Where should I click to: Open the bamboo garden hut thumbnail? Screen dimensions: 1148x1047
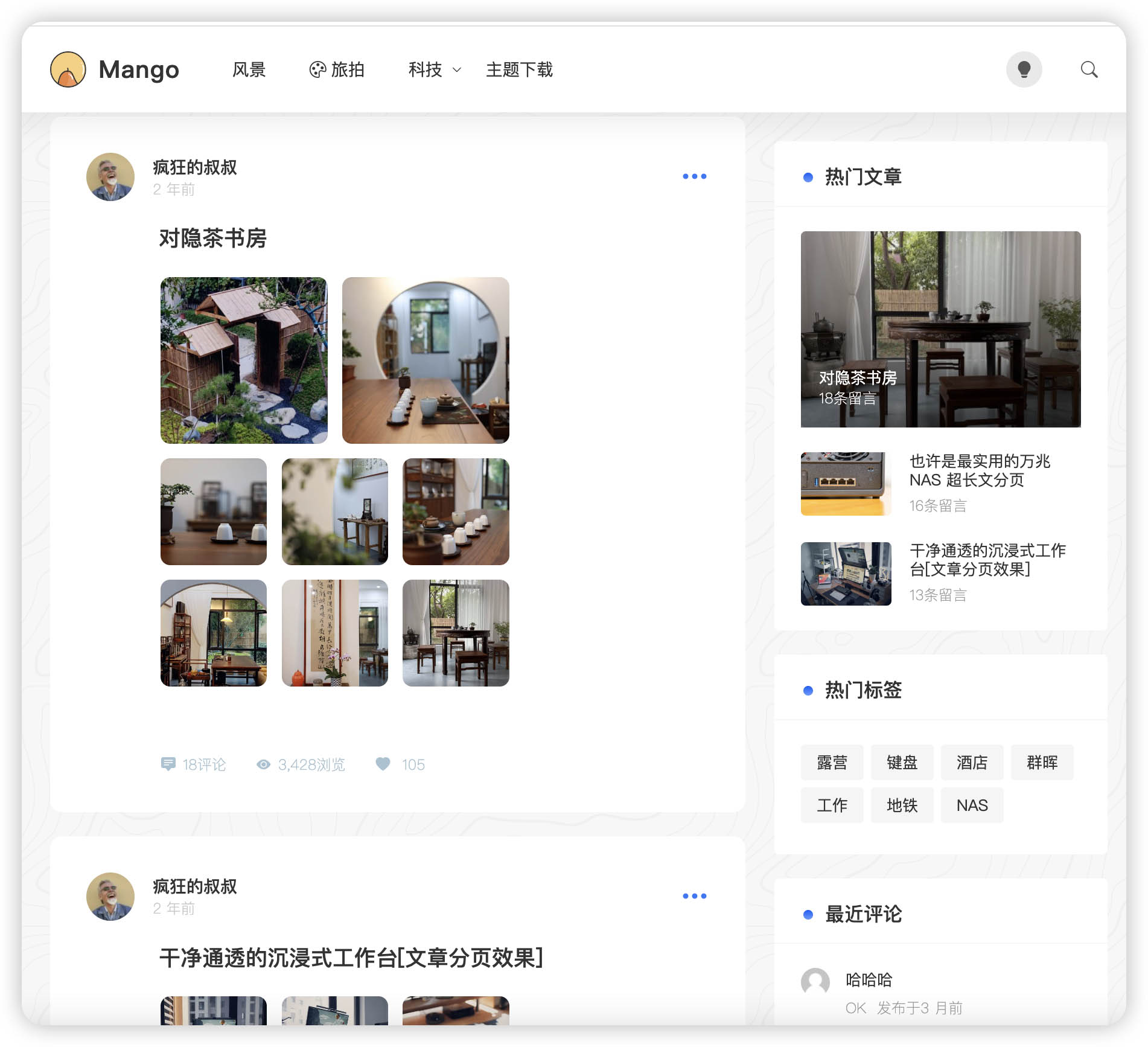coord(244,360)
